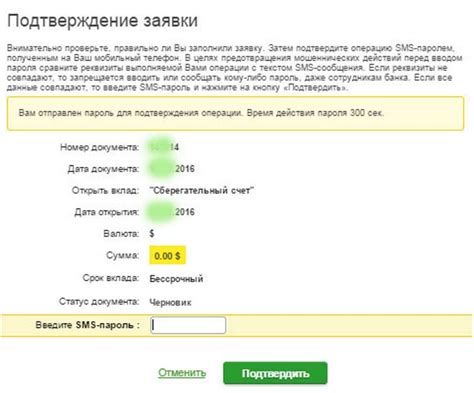
Task: Click the Дата документа label
Action: 103,169
